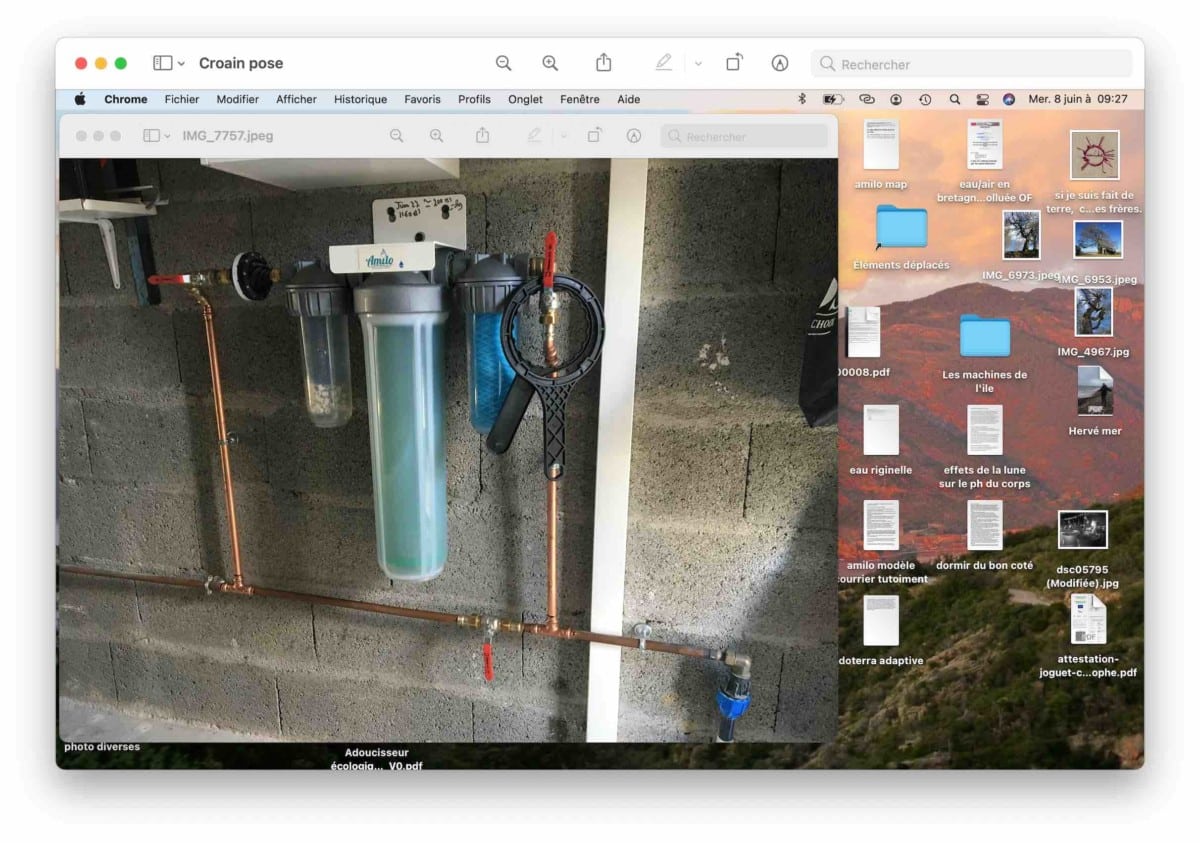Rotate the Croain pose image
The image size is (1200, 843).
click(x=734, y=63)
